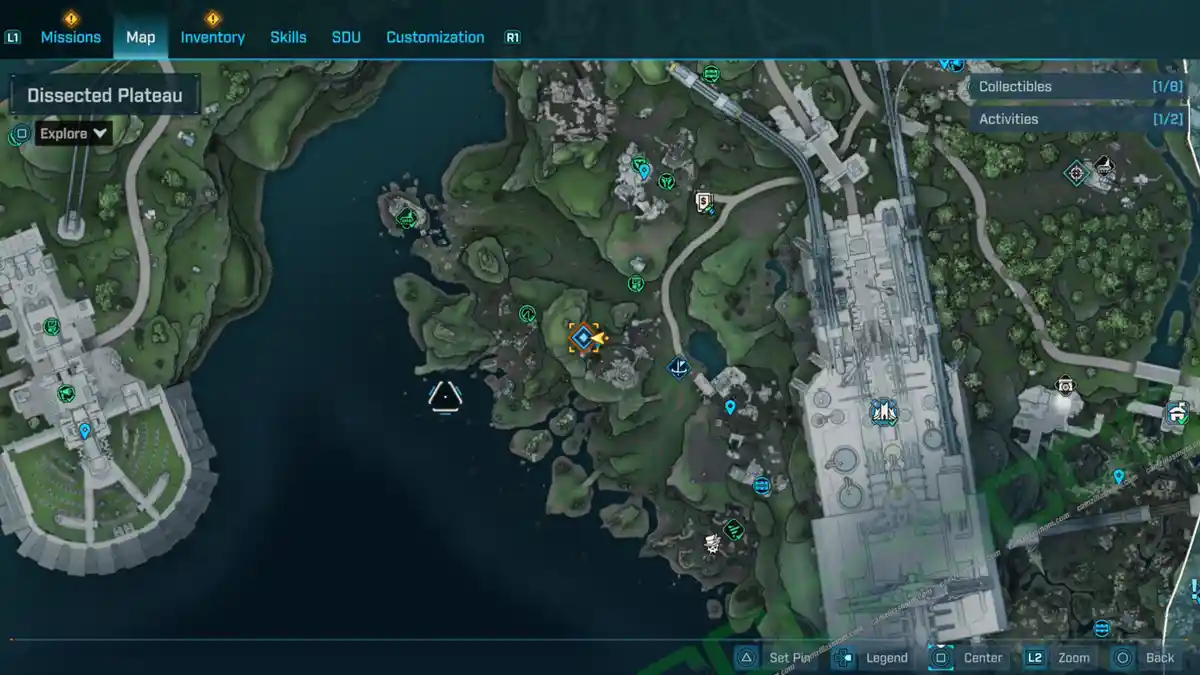Expand the Activities list
The width and height of the screenshot is (1200, 675).
tap(1079, 119)
